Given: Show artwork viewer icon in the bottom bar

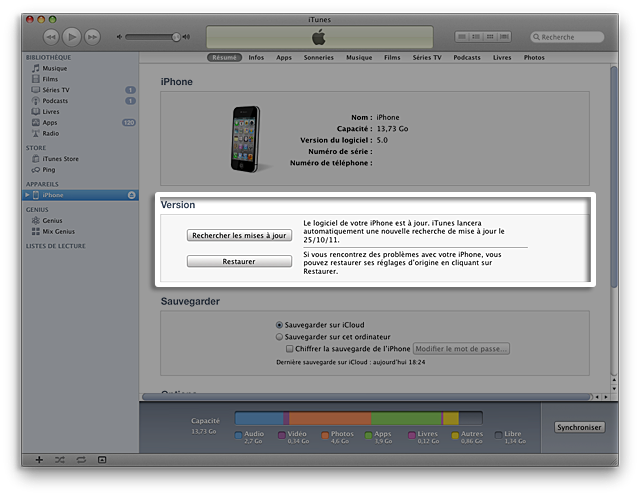Looking at the screenshot, I should (x=102, y=460).
